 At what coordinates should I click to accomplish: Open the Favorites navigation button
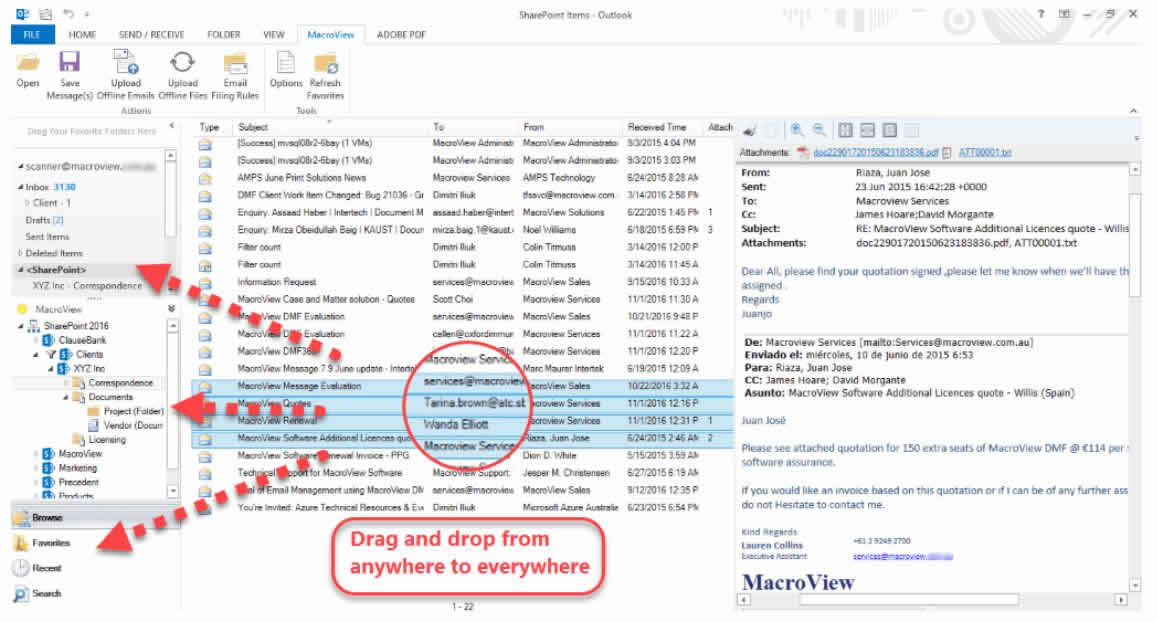click(50, 543)
